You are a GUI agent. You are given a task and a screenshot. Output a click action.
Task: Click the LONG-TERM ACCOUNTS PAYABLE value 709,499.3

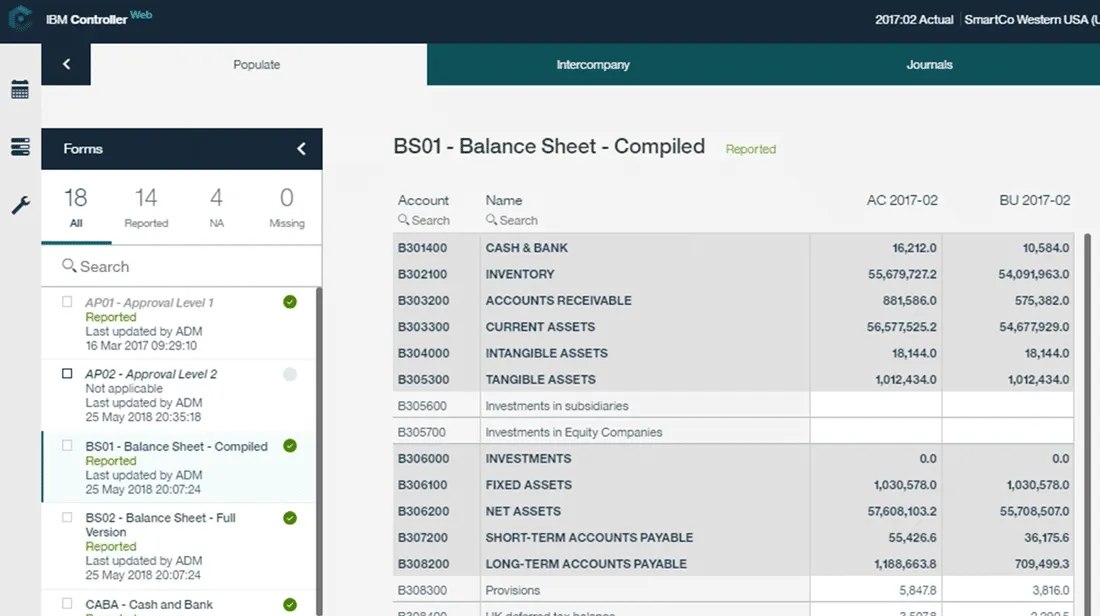(x=1042, y=564)
